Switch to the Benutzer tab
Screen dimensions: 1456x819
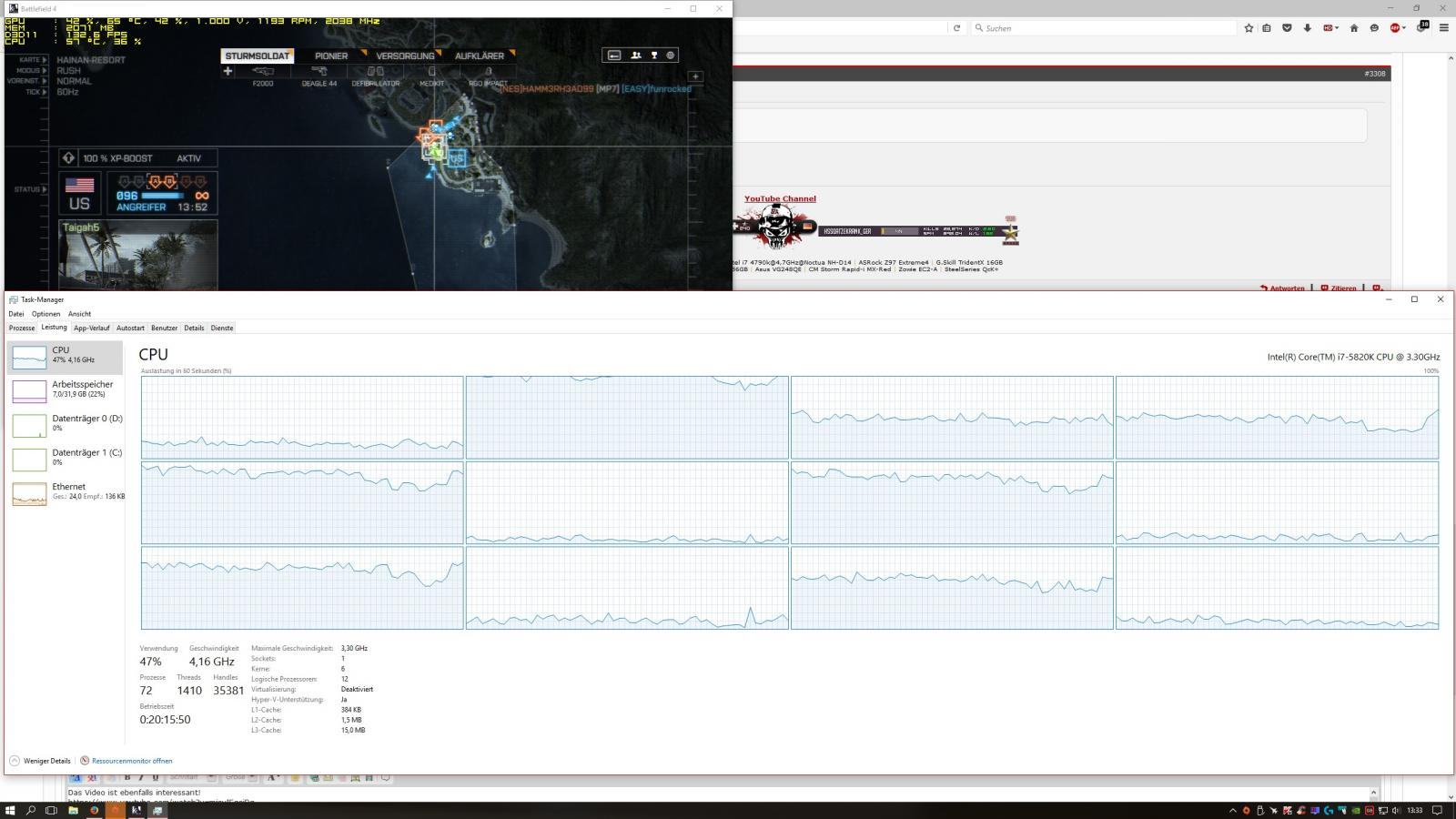165,328
